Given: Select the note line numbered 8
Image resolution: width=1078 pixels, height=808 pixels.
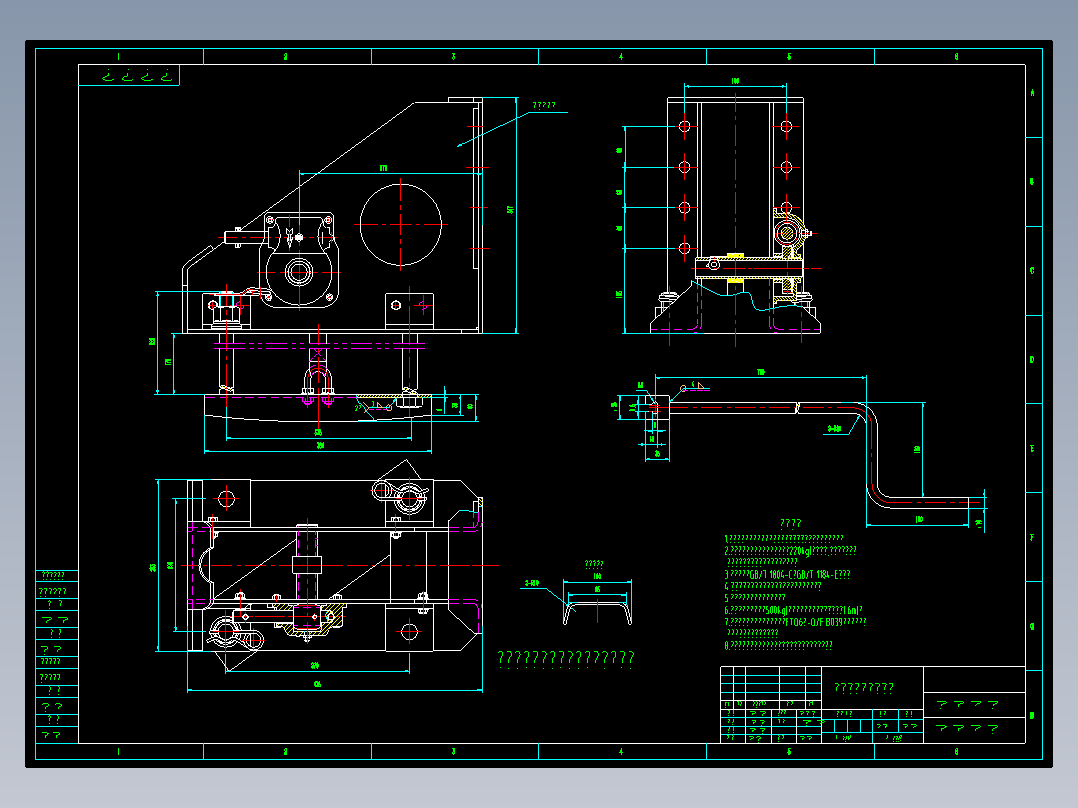Looking at the screenshot, I should 779,645.
